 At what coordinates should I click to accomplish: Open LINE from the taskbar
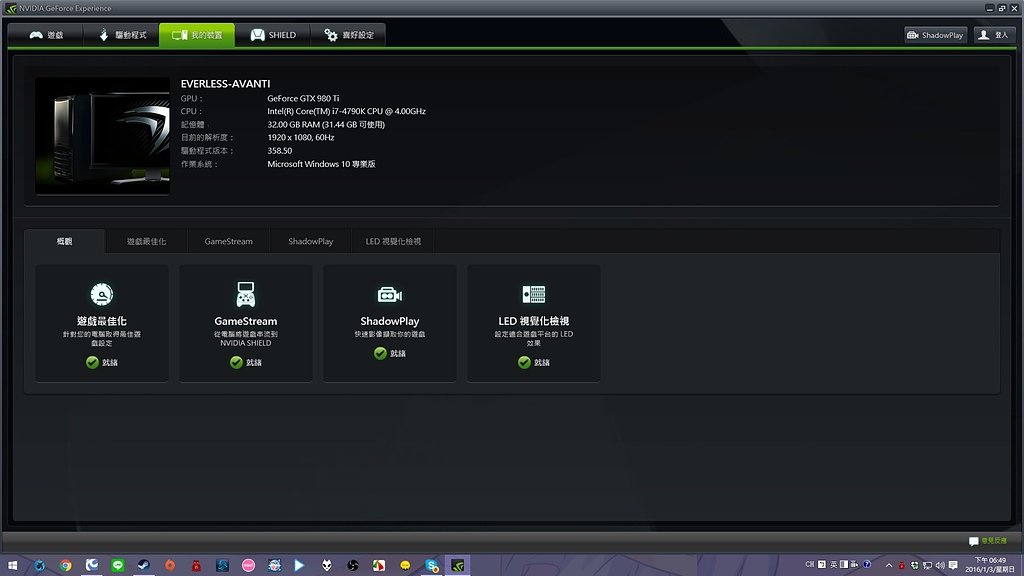click(118, 566)
